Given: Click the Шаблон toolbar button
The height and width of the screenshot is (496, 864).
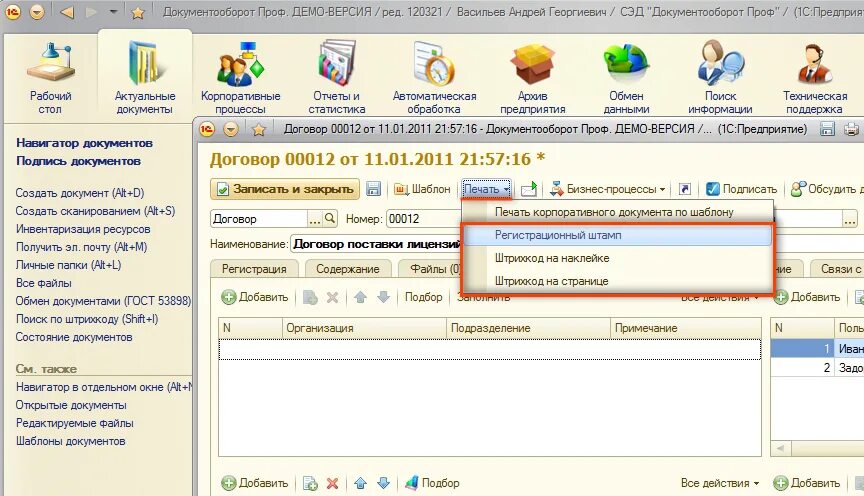Looking at the screenshot, I should (x=422, y=189).
